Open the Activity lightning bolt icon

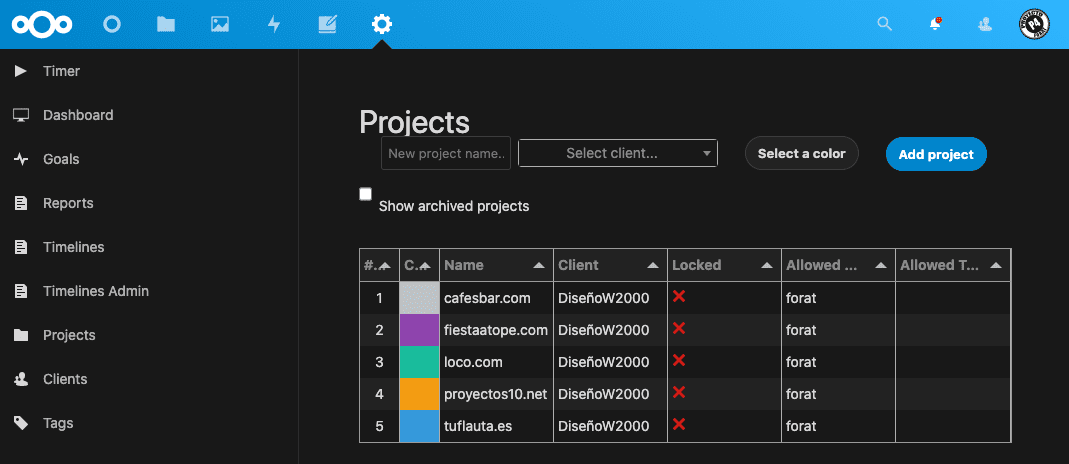(x=274, y=24)
